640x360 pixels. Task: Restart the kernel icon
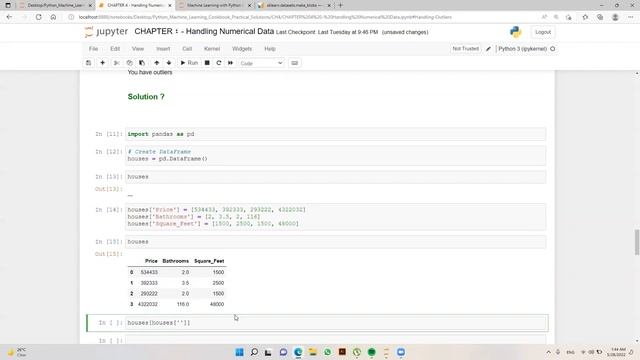219,63
